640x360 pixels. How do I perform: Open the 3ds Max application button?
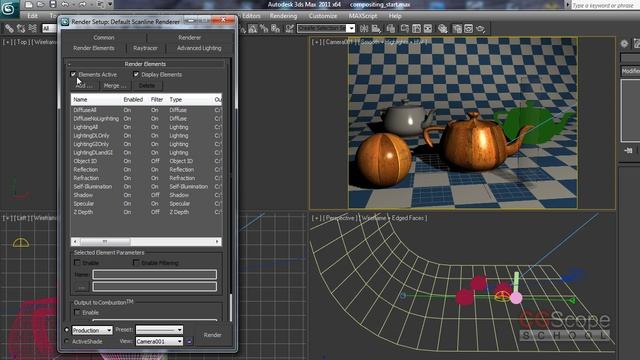9,9
